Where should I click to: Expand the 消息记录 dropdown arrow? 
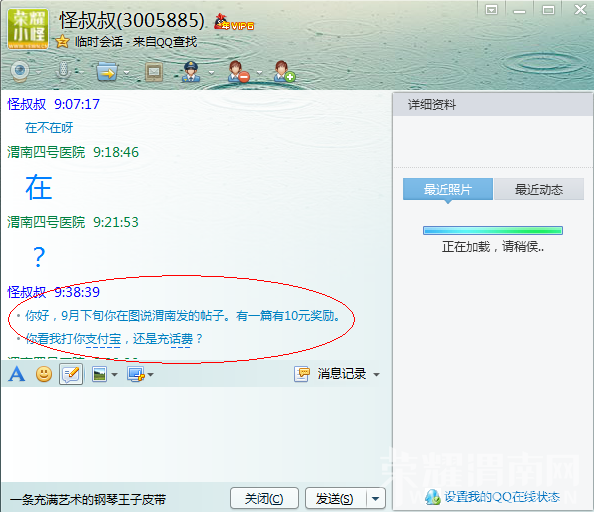377,375
